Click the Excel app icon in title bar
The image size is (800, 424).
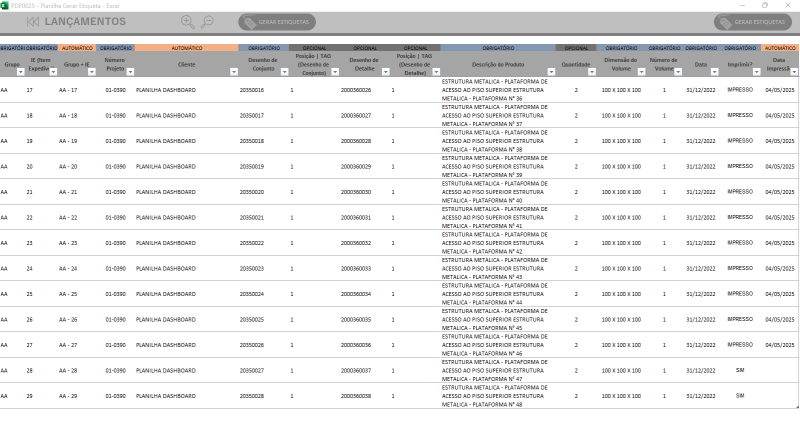point(5,5)
